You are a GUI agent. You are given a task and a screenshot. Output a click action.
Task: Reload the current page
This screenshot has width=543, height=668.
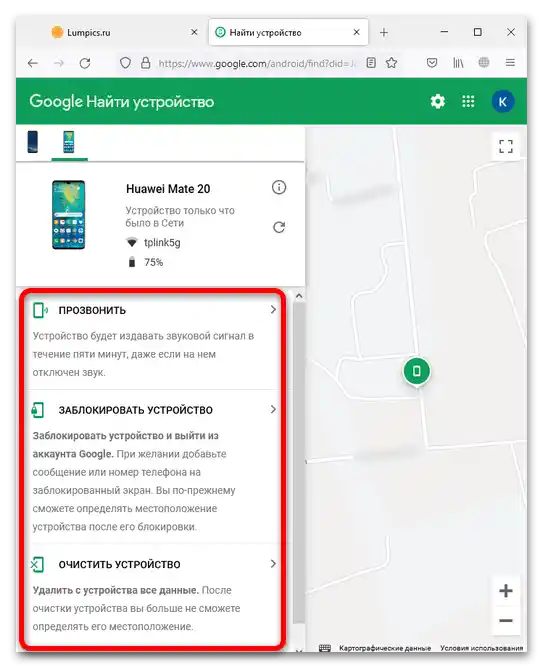coord(85,63)
